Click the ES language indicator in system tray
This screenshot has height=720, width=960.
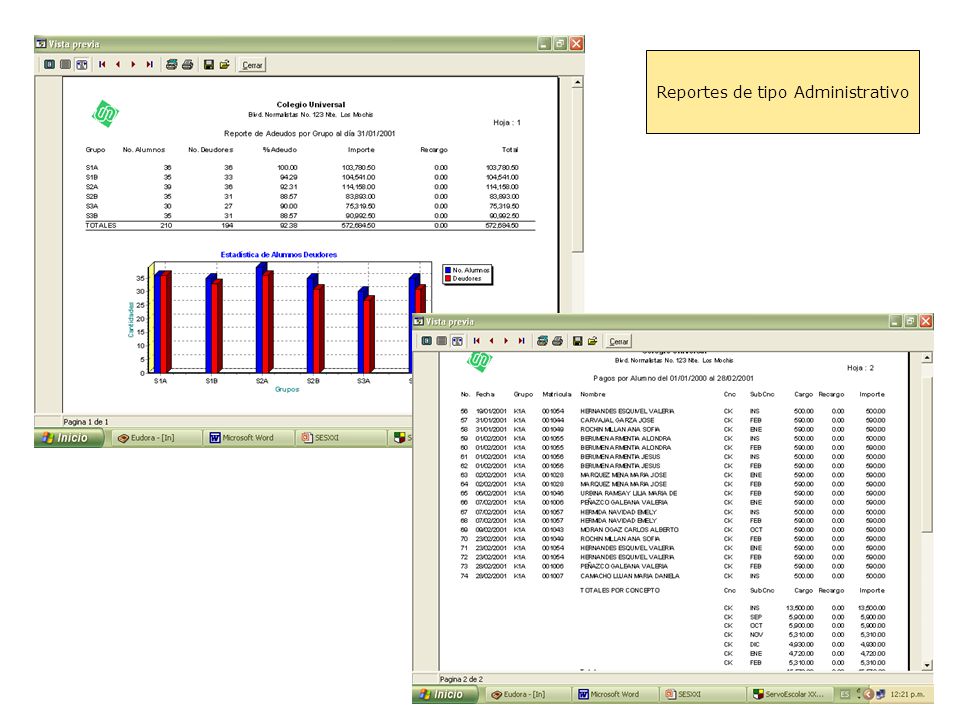click(845, 694)
